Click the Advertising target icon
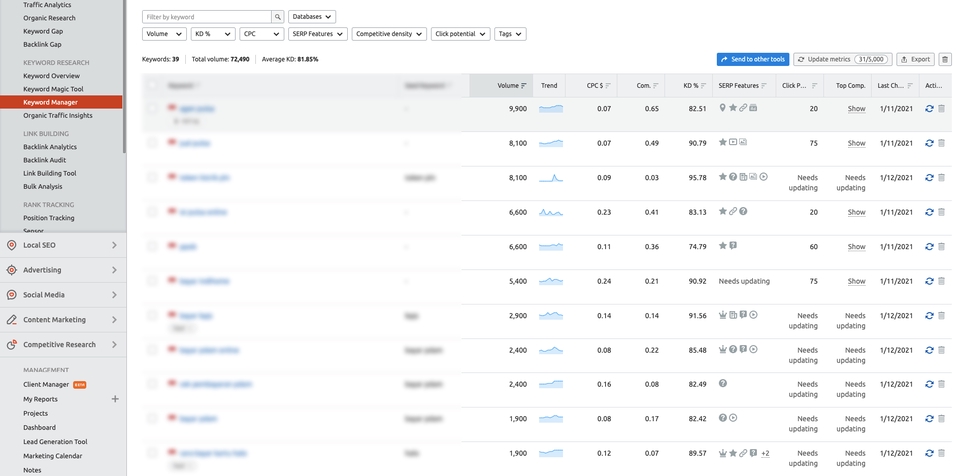960x476 pixels. 11,270
